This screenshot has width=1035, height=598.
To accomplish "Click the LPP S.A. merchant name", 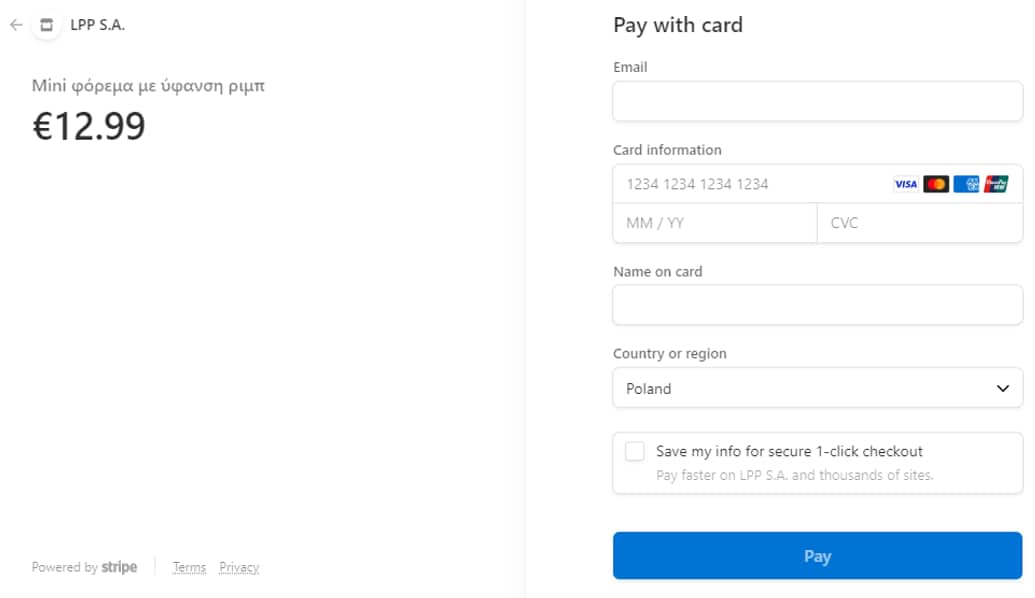I will coord(98,25).
